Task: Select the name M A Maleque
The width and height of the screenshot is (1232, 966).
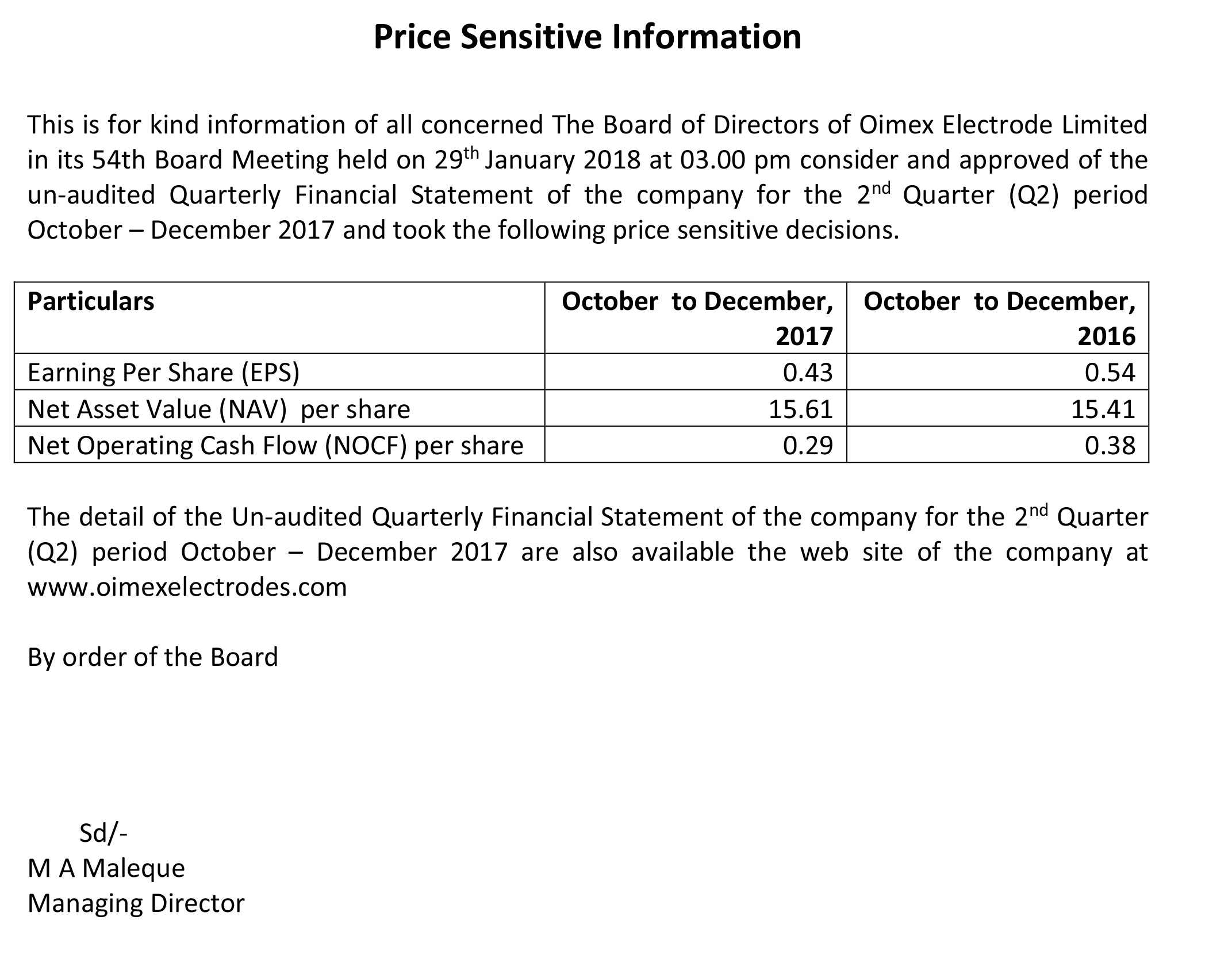Action: pos(106,868)
